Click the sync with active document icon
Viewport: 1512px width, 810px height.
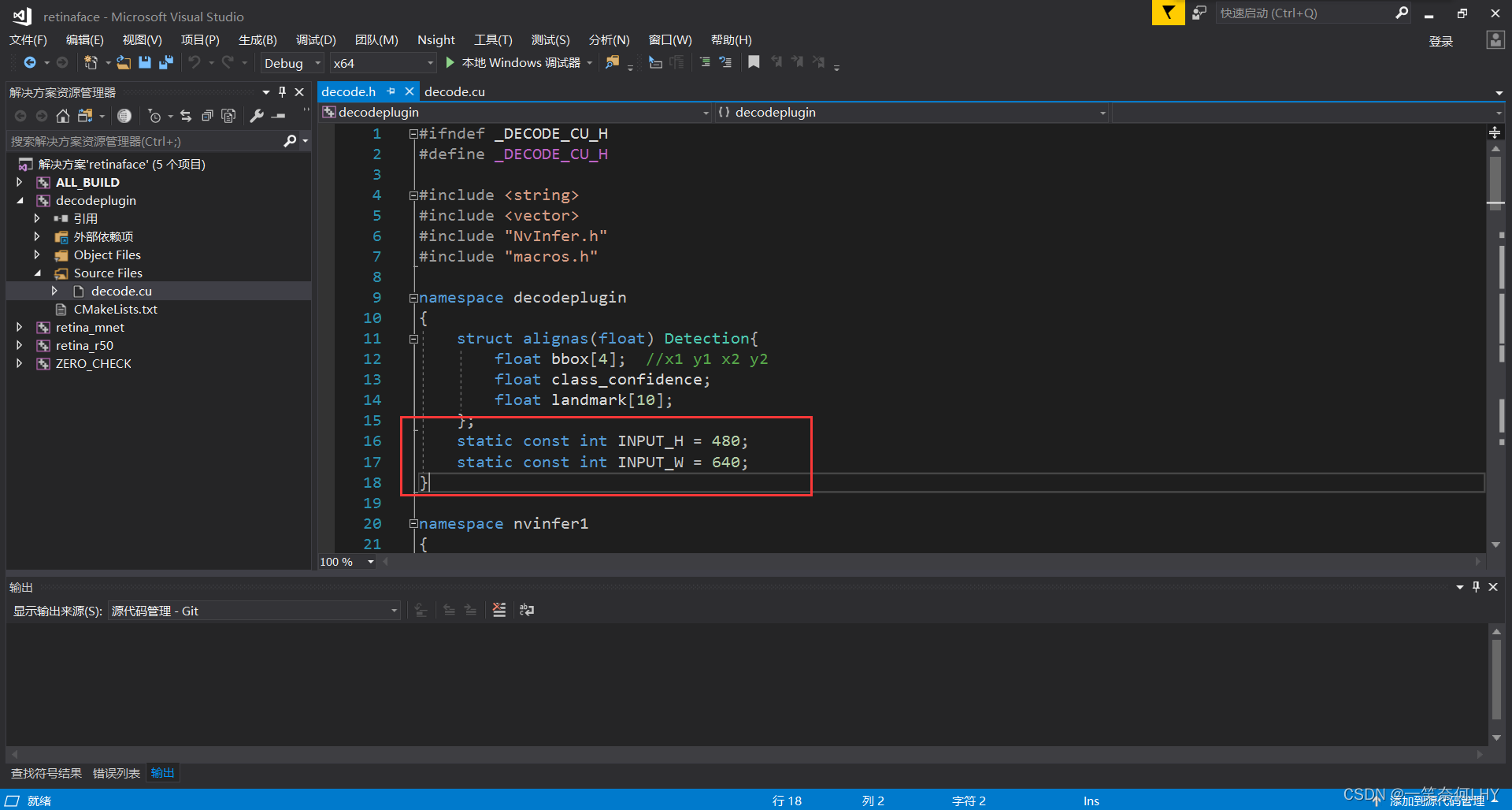tap(186, 116)
